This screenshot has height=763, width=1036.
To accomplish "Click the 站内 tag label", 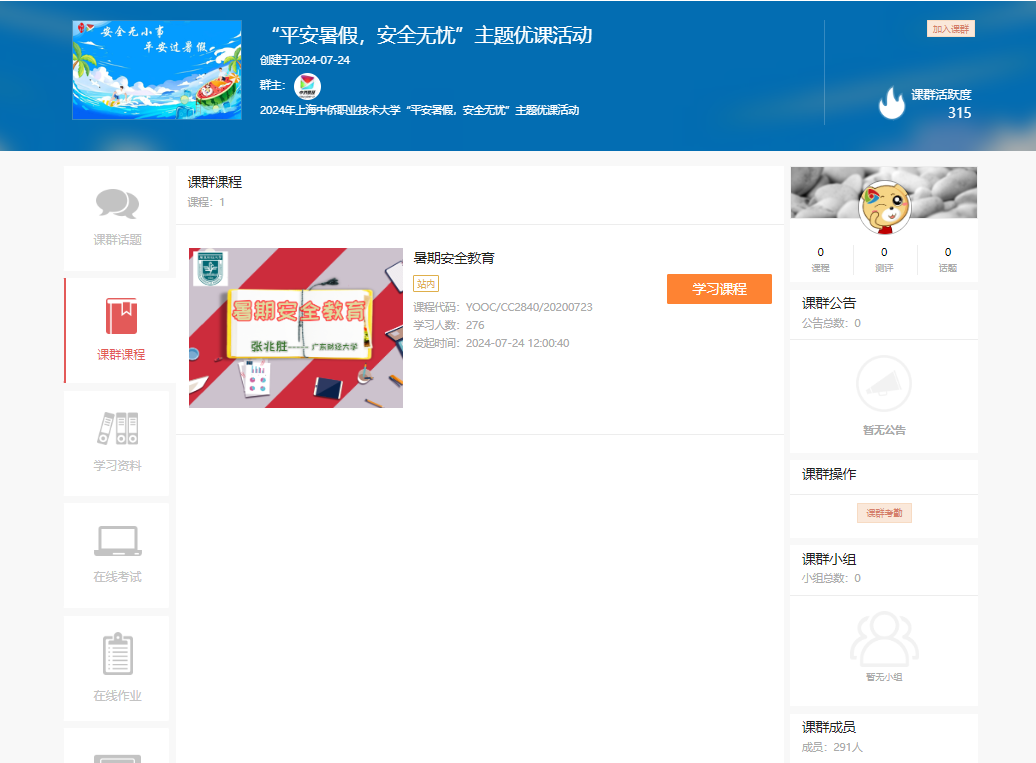I will coord(426,284).
